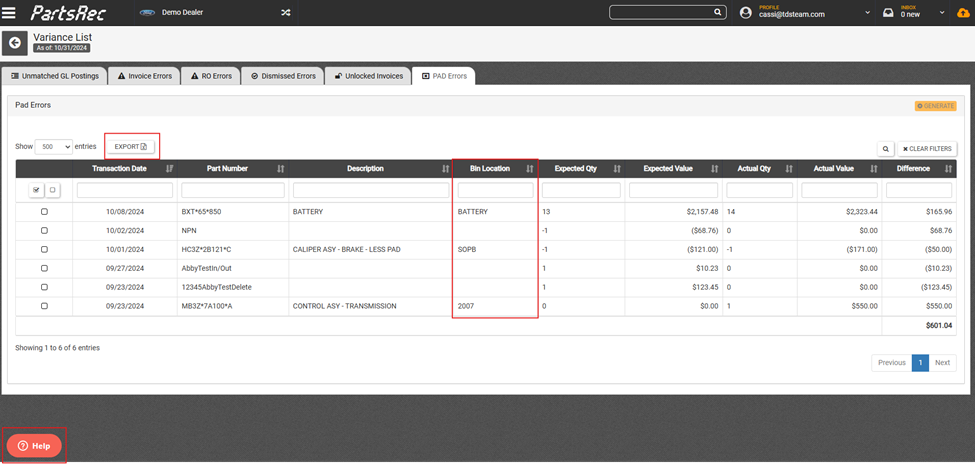The width and height of the screenshot is (975, 464).
Task: Check the row for HC3Z*2B121*C
Action: click(44, 249)
